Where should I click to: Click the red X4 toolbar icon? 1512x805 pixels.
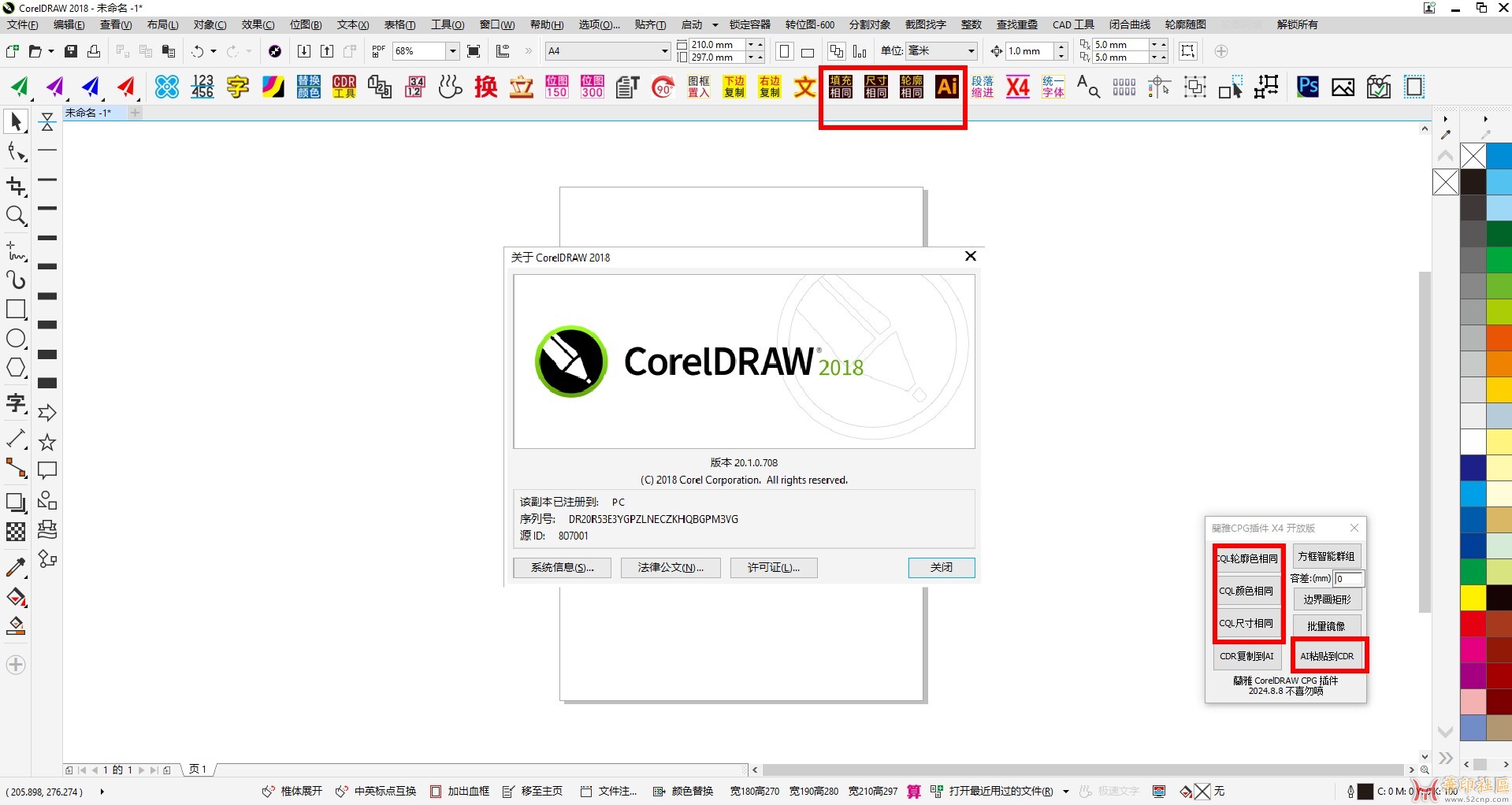coord(1018,87)
